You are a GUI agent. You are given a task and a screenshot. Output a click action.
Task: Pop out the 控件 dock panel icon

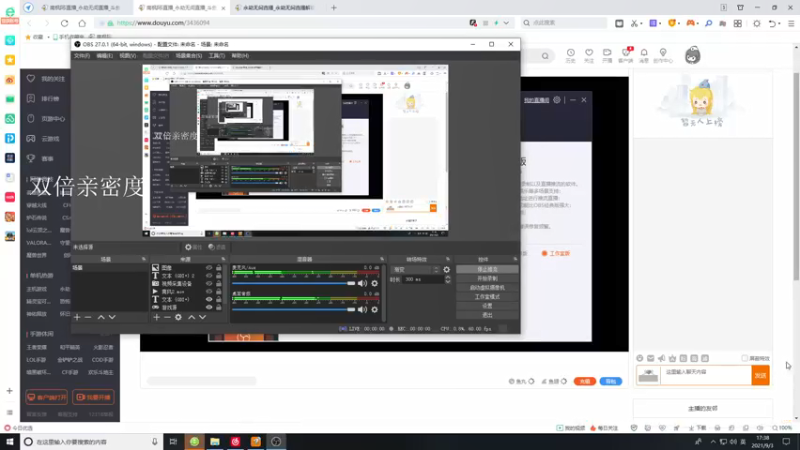tap(515, 259)
